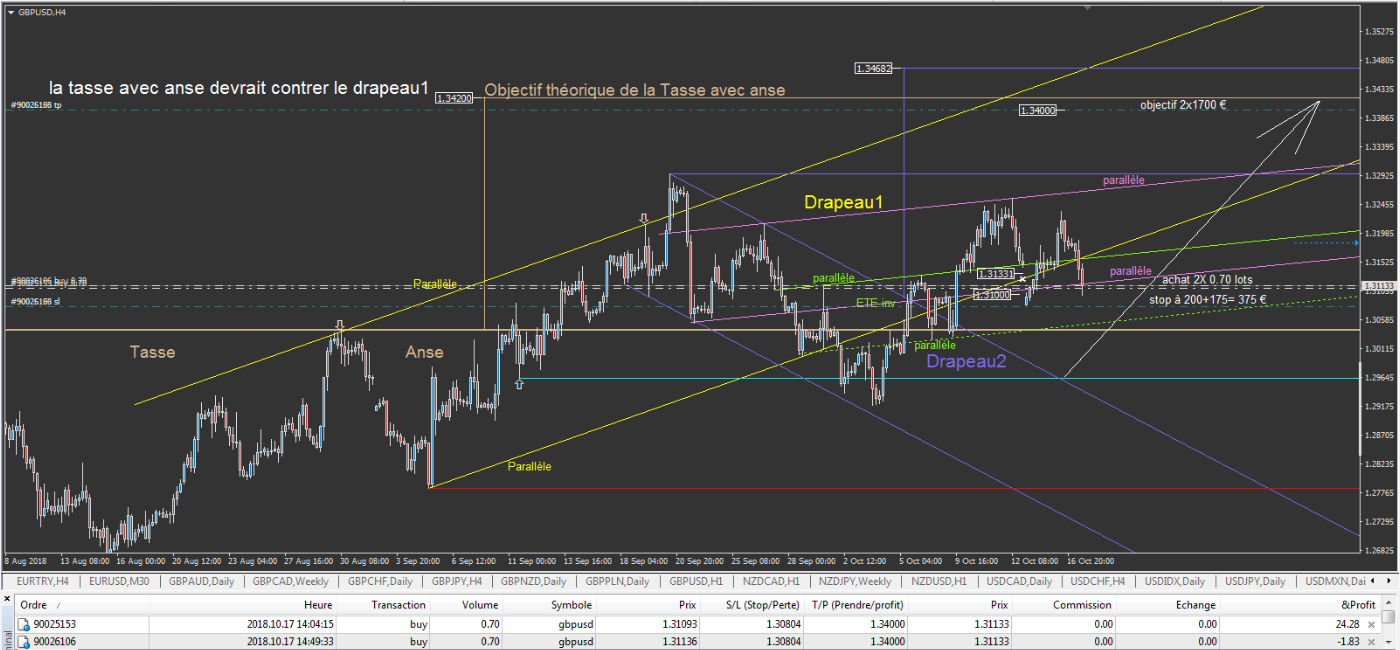
Task: Select the 'objectif 2x1700 €' annotation
Action: 1183,105
